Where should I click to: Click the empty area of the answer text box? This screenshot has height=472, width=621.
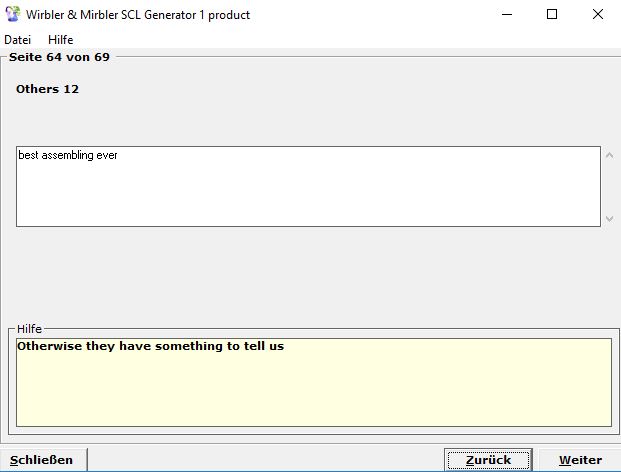300,195
